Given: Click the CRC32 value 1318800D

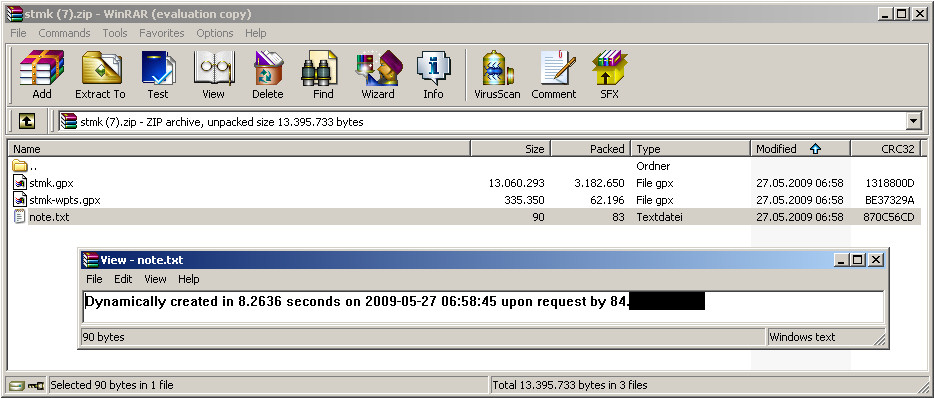Looking at the screenshot, I should click(890, 183).
